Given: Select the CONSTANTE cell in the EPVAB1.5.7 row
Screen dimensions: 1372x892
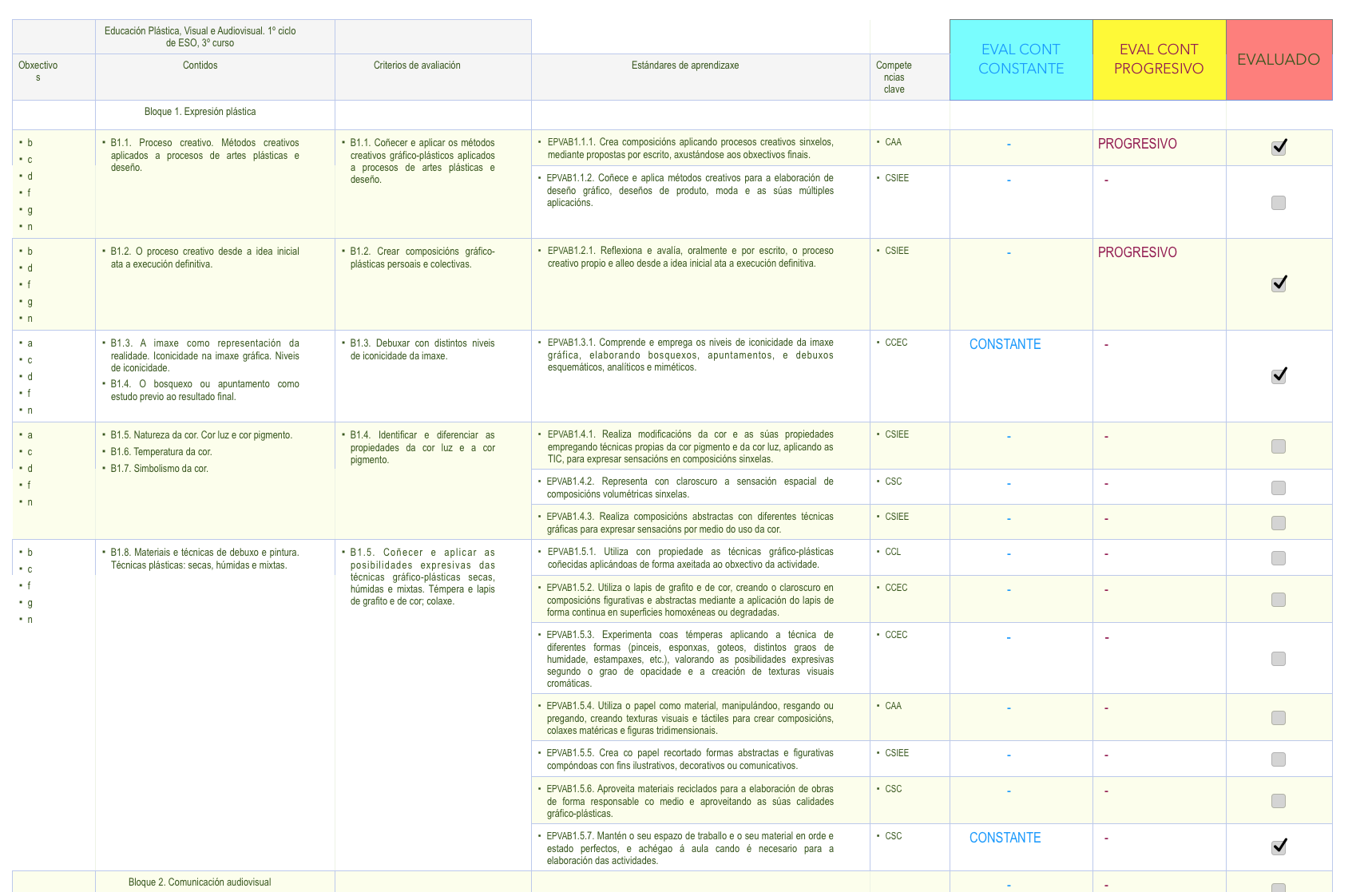Looking at the screenshot, I should 1005,838.
